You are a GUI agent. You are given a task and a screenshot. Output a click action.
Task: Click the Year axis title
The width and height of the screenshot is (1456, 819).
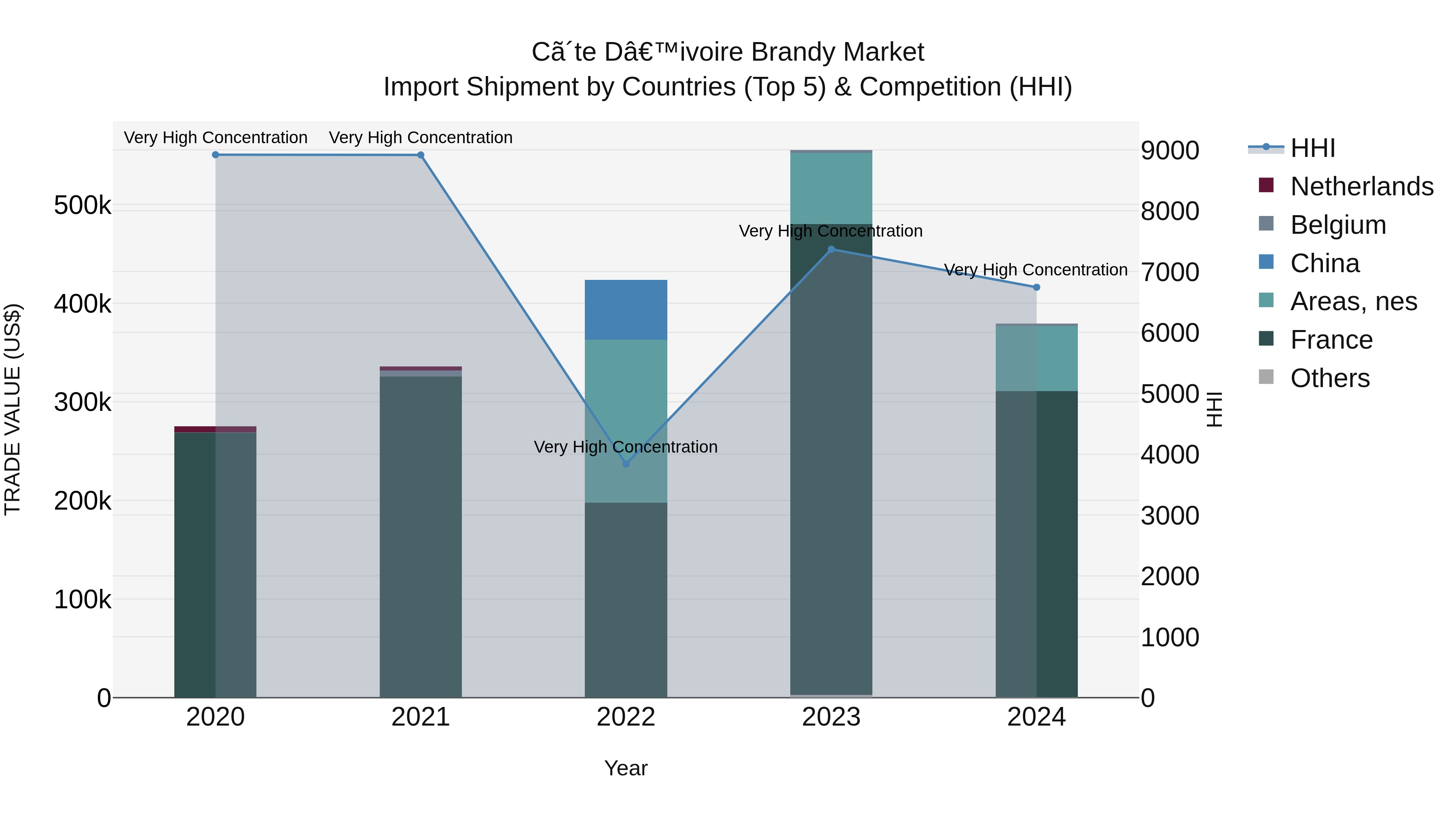coord(626,769)
